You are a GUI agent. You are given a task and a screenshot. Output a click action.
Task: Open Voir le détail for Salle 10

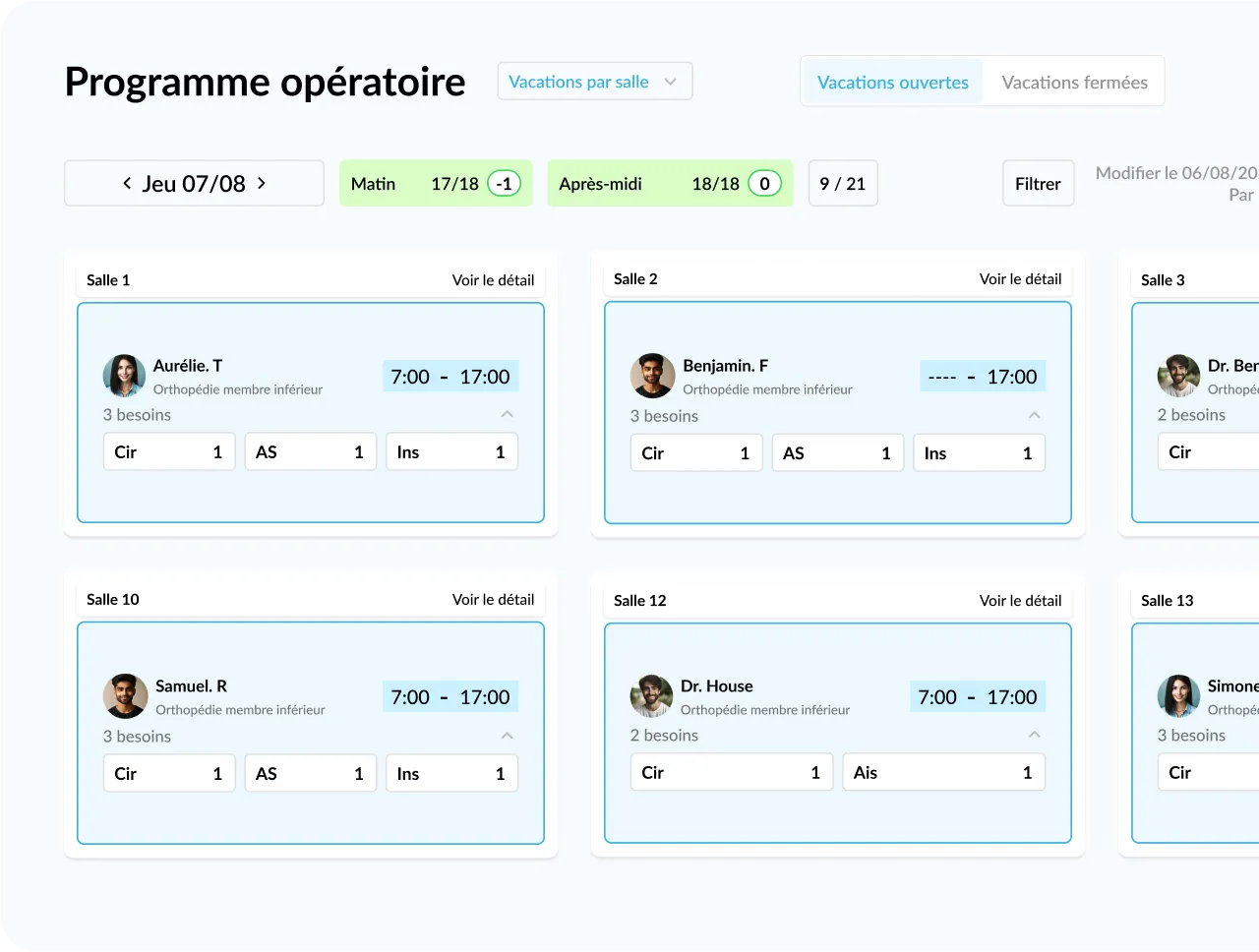tap(493, 600)
